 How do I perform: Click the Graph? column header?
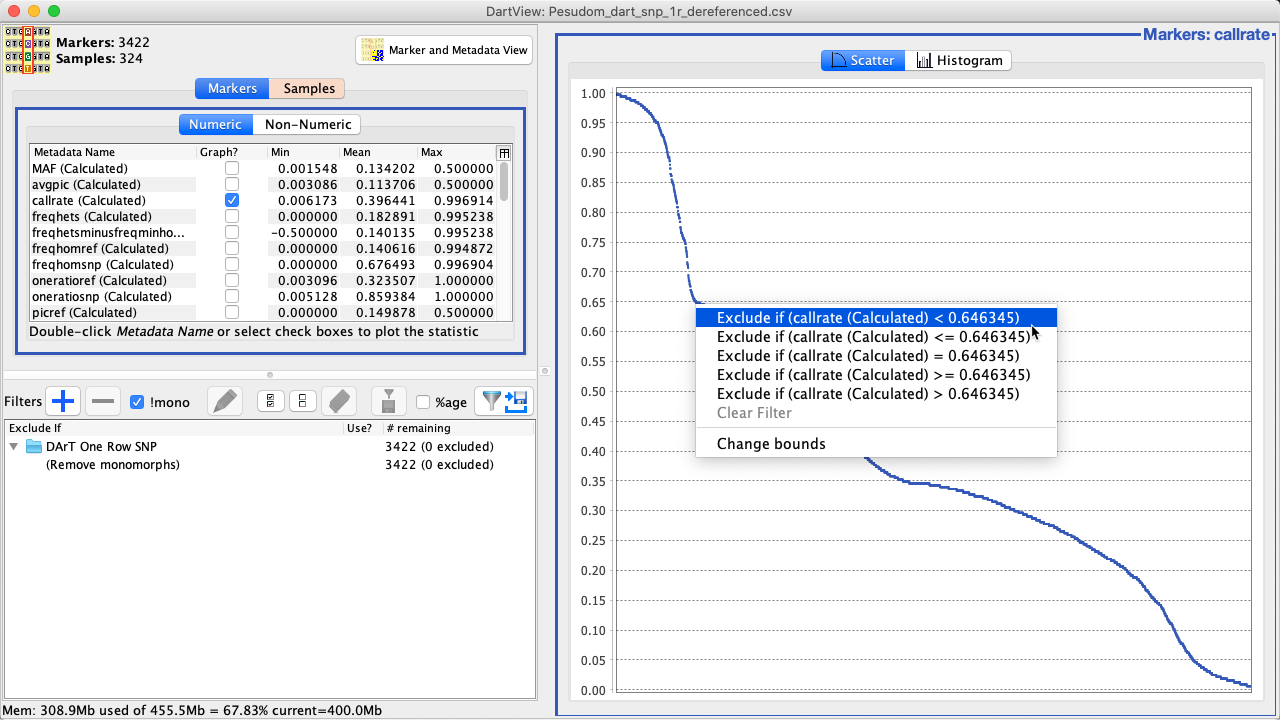(232, 153)
